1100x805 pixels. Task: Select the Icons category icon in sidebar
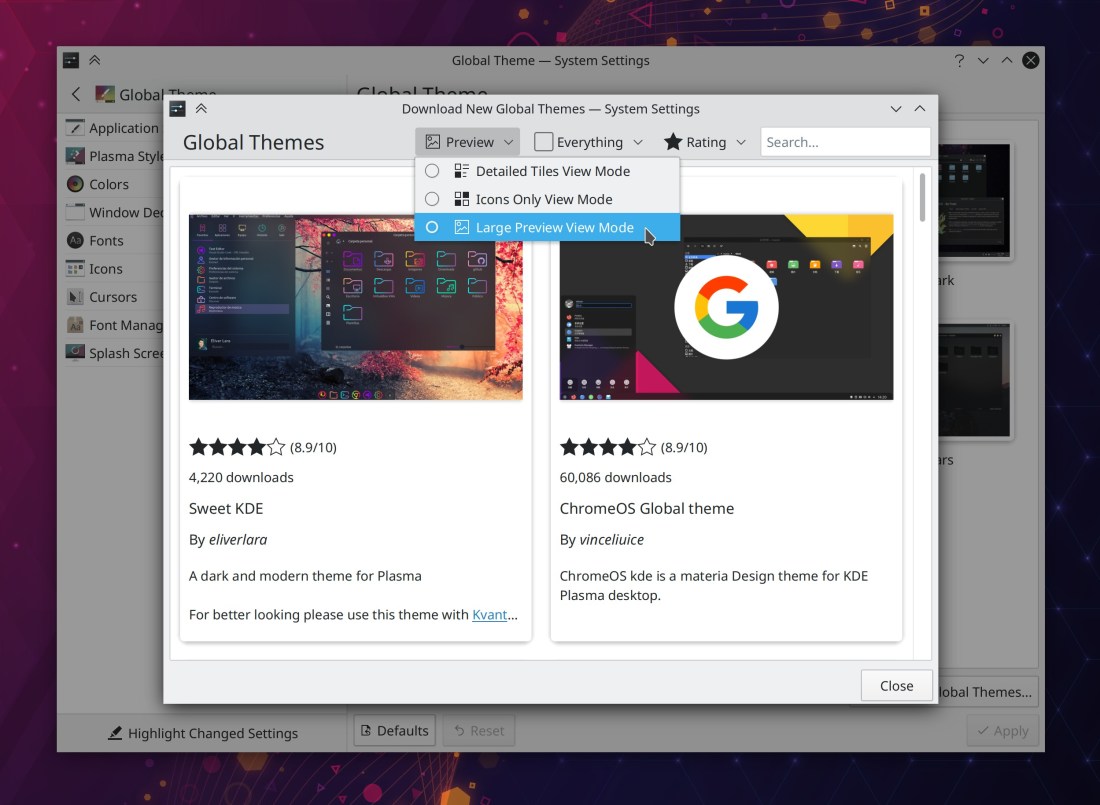pos(75,269)
